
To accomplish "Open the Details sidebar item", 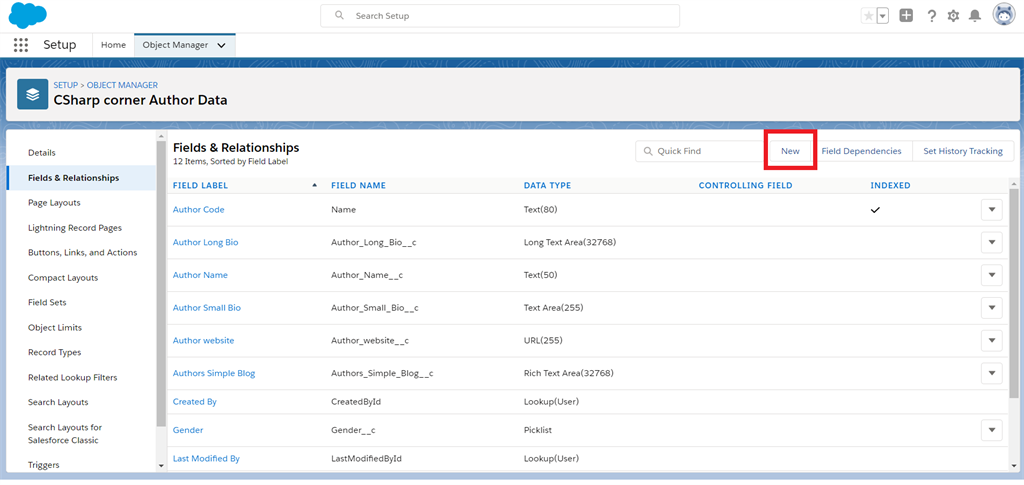I will pos(42,153).
